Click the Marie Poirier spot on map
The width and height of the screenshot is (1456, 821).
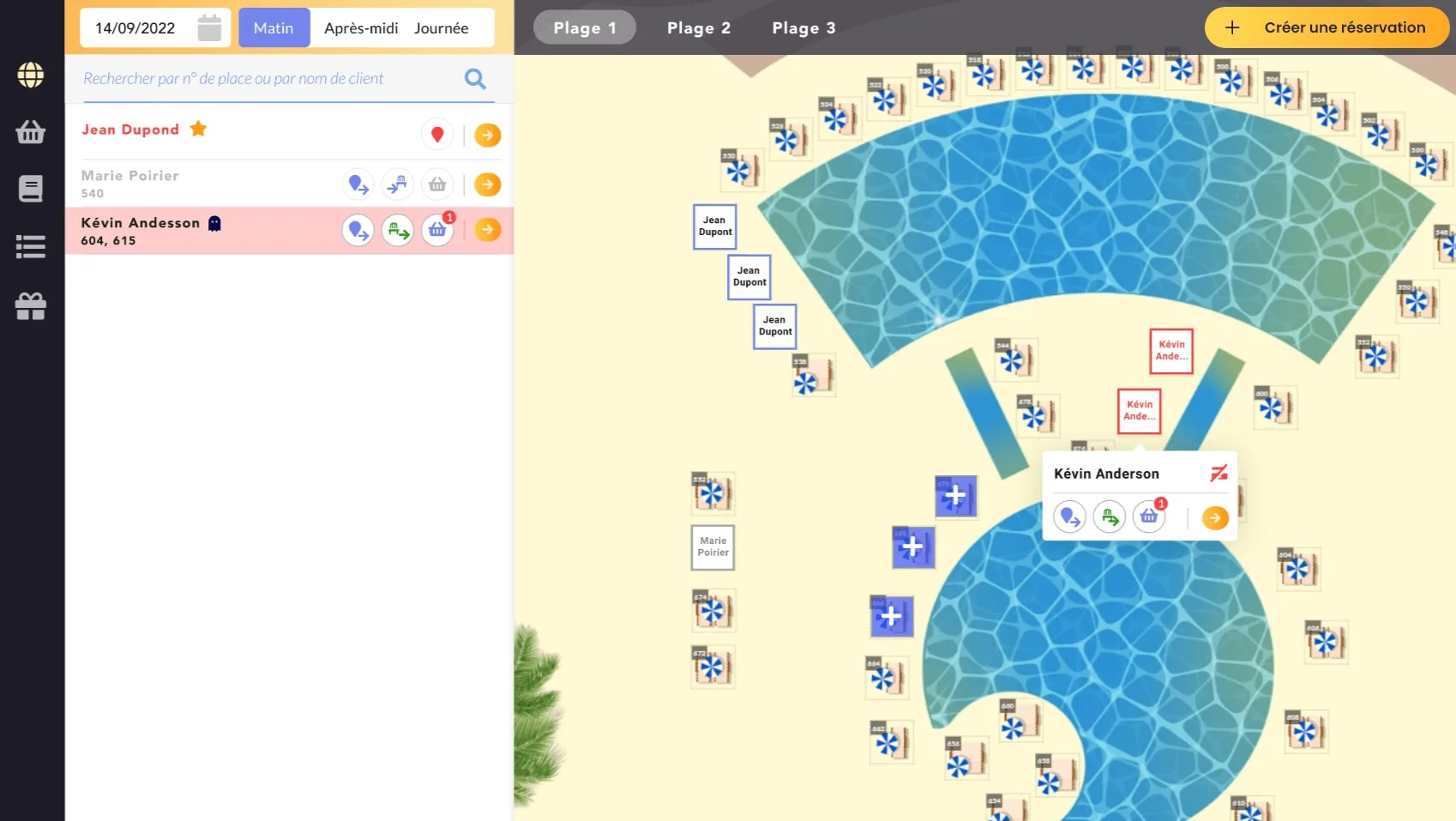point(713,547)
